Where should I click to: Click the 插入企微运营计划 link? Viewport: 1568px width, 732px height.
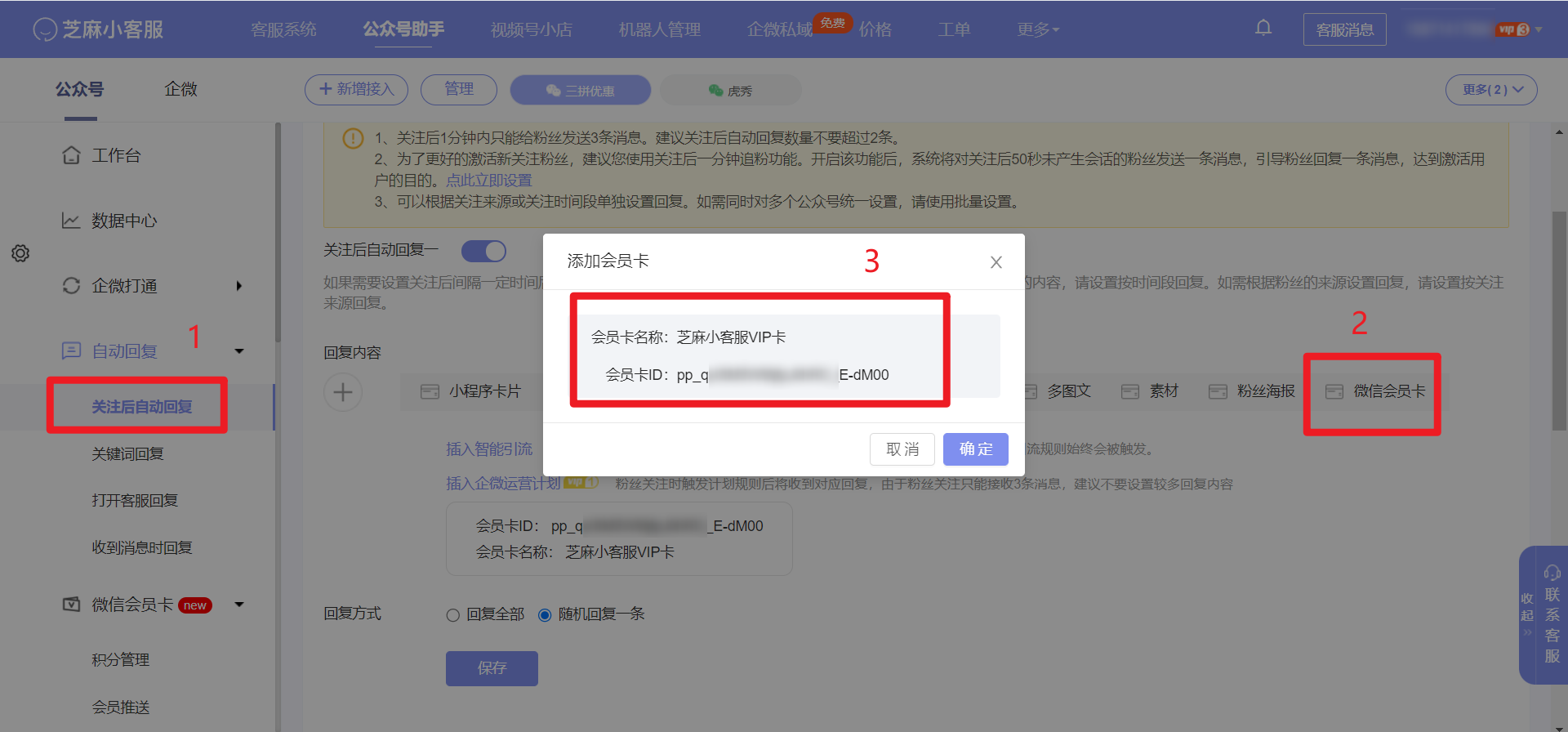[503, 484]
